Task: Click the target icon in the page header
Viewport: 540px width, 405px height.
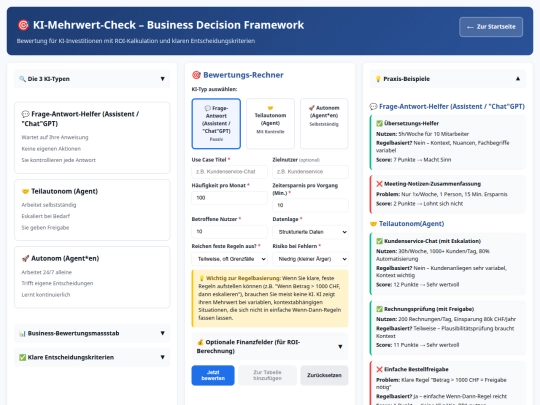Action: pyautogui.click(x=23, y=25)
